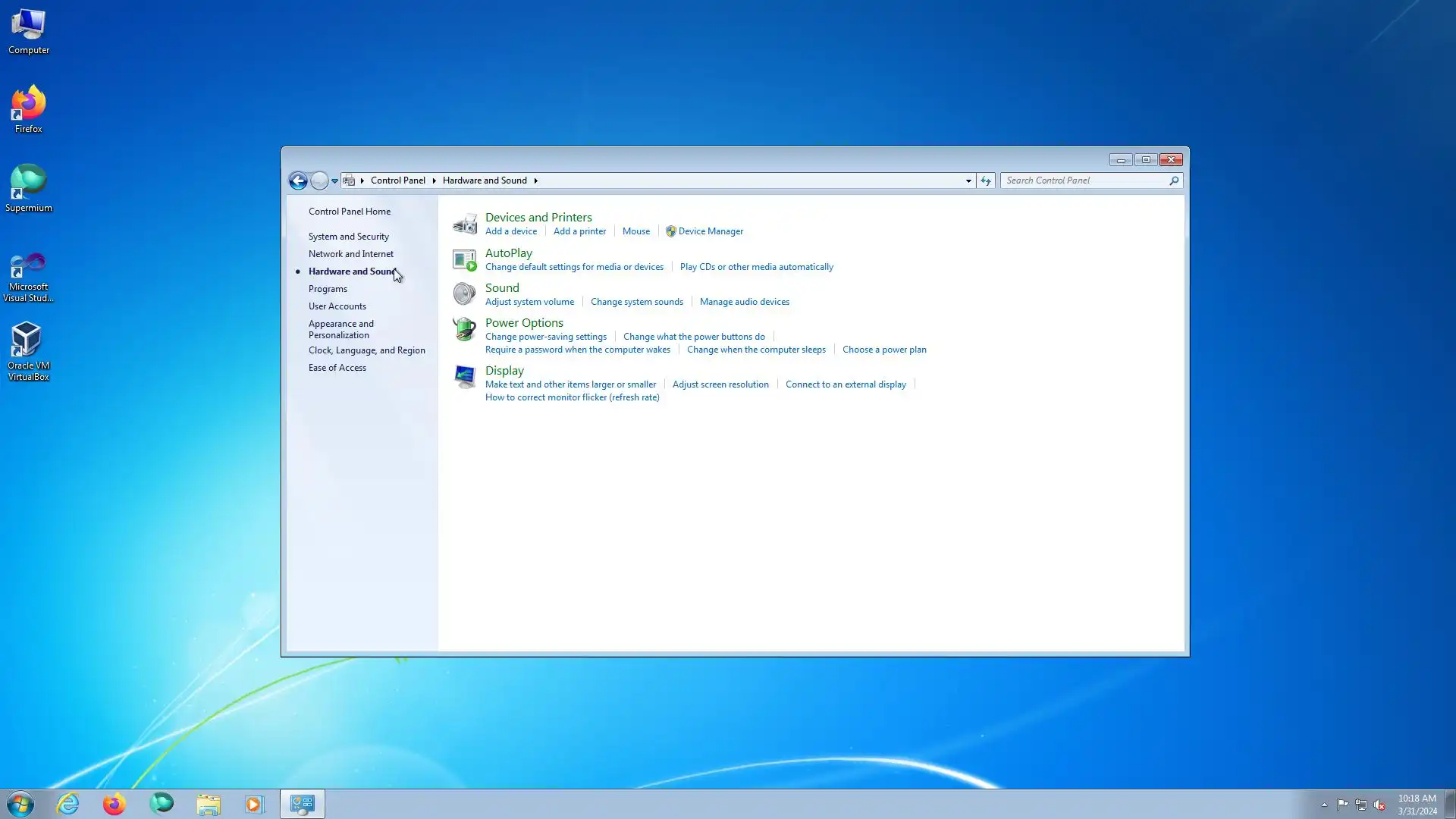Screen dimensions: 1456x819
Task: Open the address bar history dropdown
Action: (968, 180)
